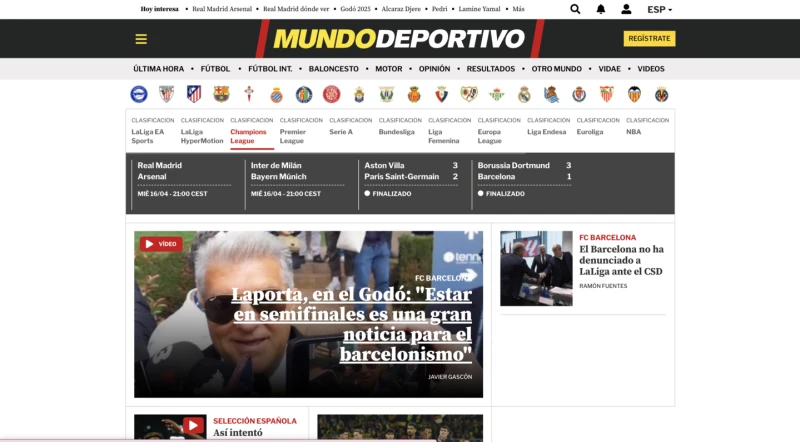
Task: Select the Espanyol crest
Action: coord(277,94)
